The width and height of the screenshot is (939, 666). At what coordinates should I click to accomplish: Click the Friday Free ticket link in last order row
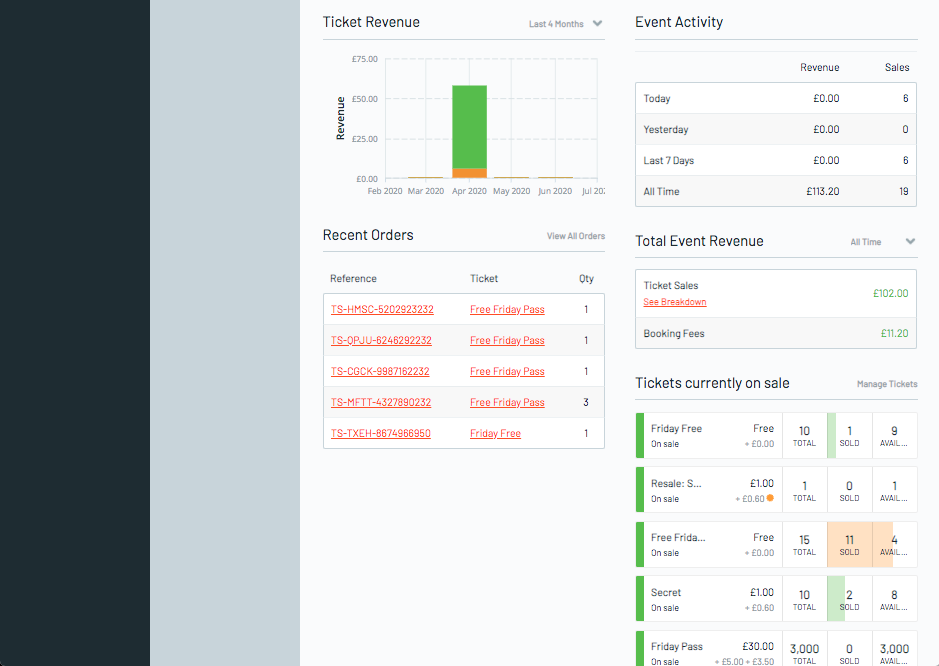click(495, 433)
